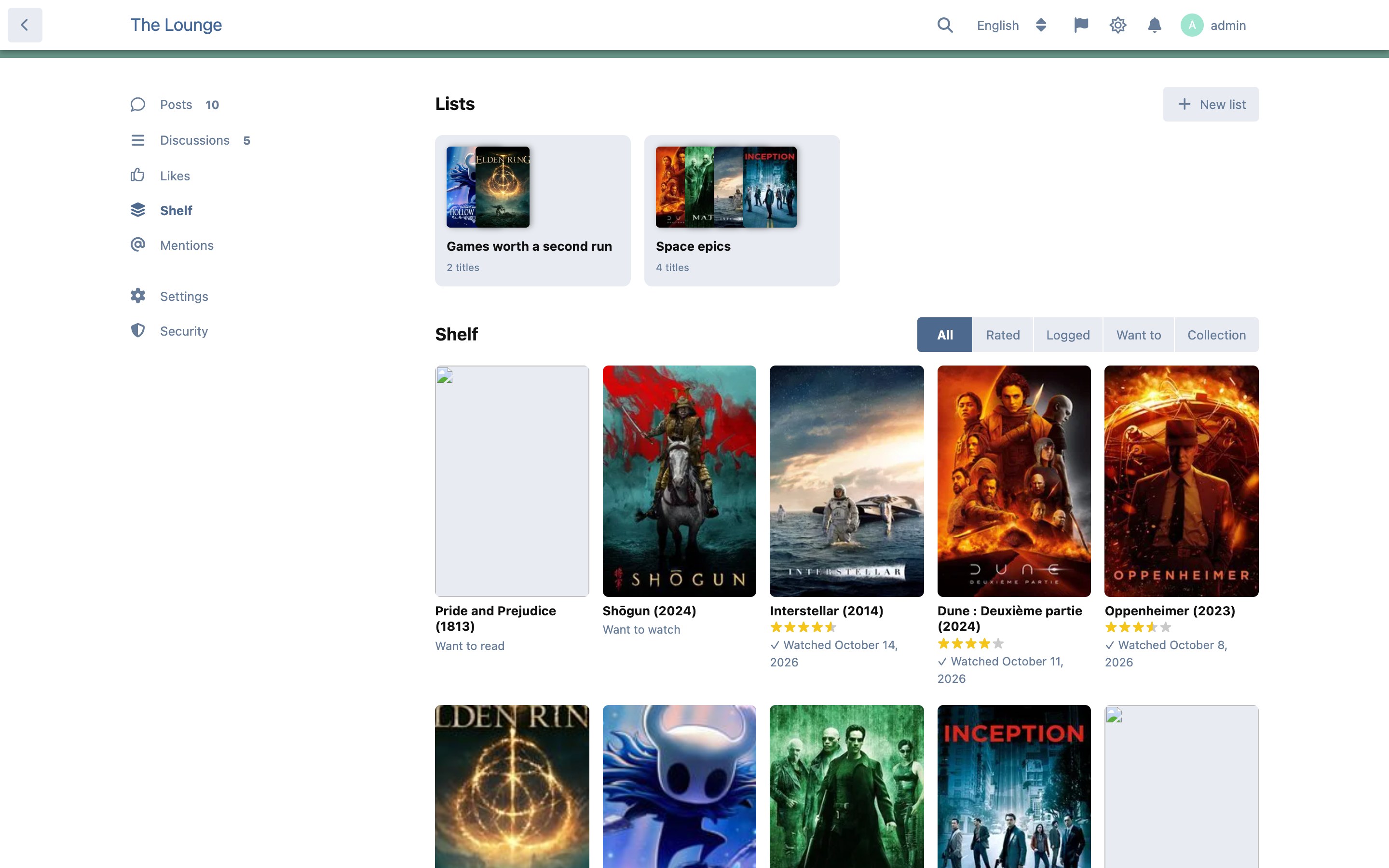Click the Oppenheimer star rating
The height and width of the screenshot is (868, 1389).
coord(1138,627)
